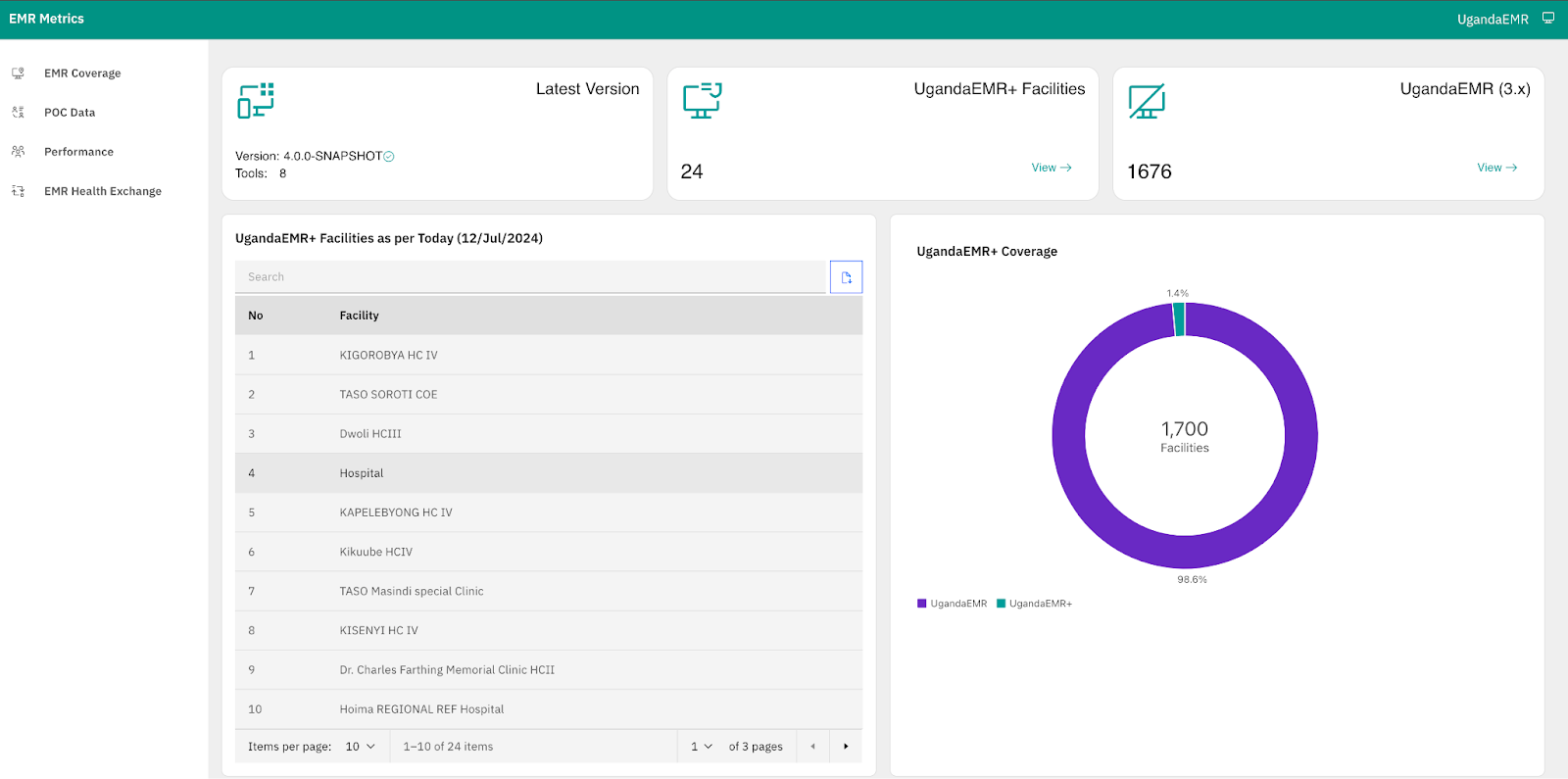Click the UgandaEMR label in header
Image resolution: width=1568 pixels, height=779 pixels.
[x=1493, y=20]
